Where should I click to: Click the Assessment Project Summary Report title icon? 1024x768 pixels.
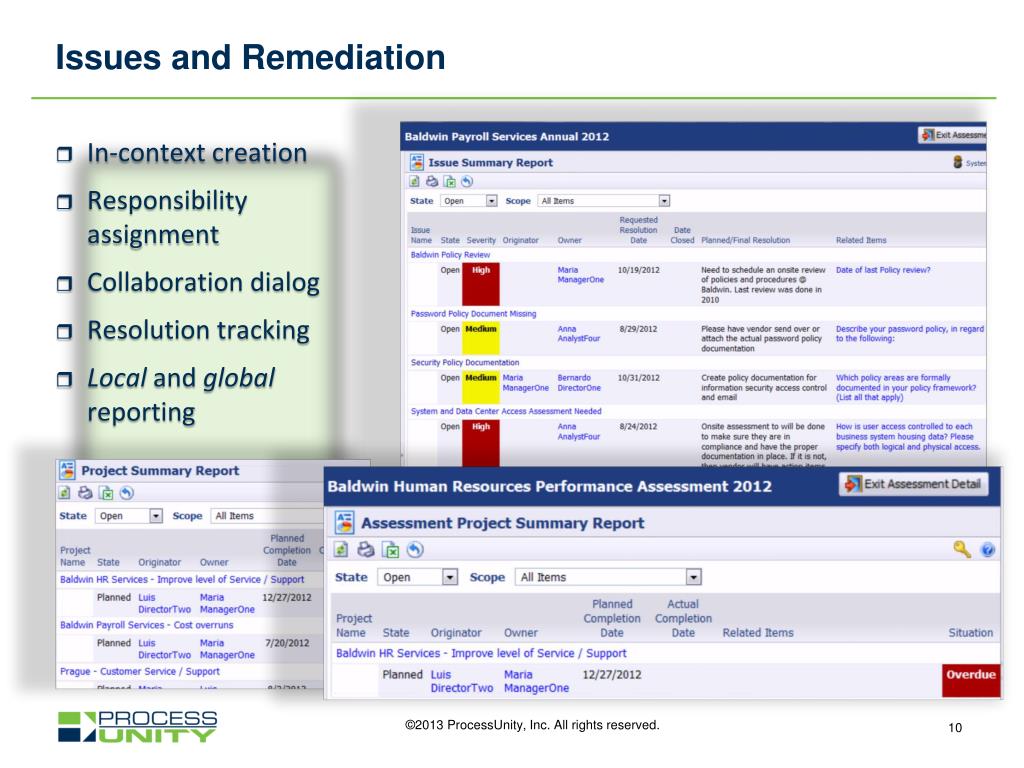pyautogui.click(x=344, y=523)
